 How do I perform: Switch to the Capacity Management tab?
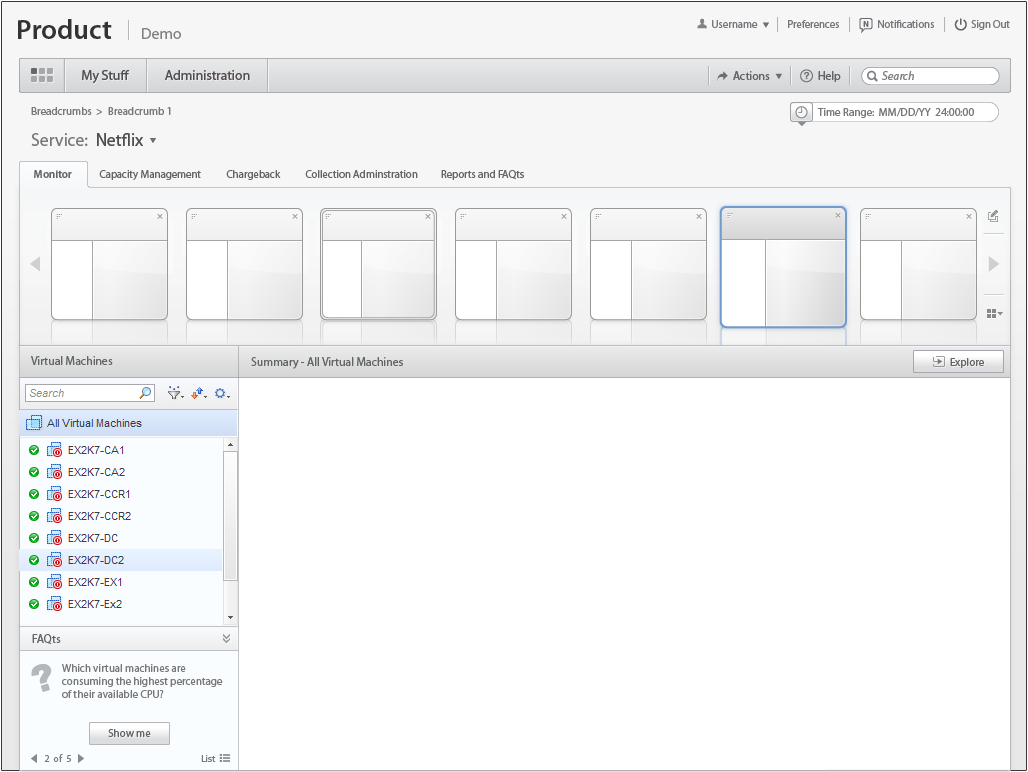click(150, 174)
